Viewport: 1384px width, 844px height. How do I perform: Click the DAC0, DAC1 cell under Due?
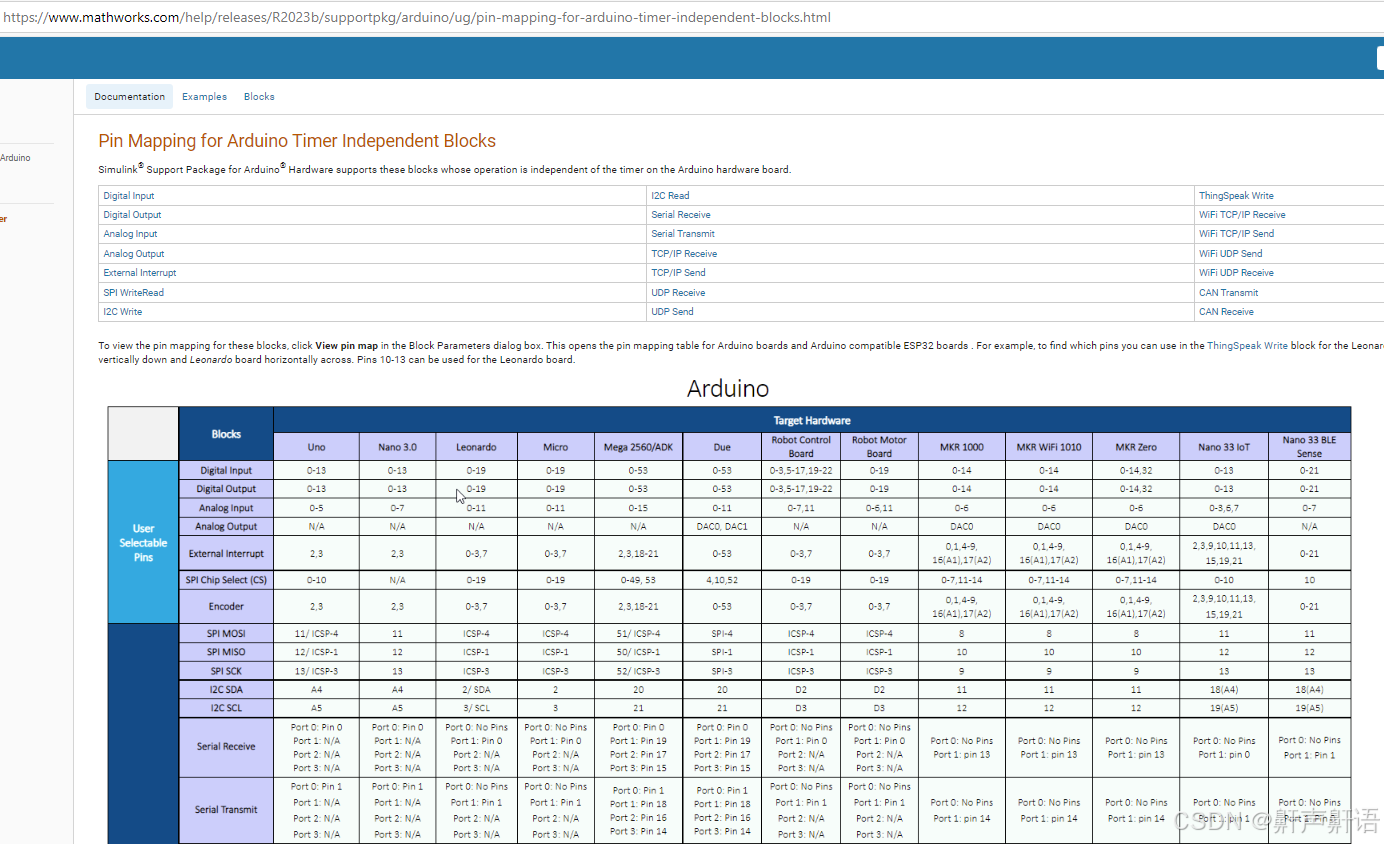[x=722, y=526]
